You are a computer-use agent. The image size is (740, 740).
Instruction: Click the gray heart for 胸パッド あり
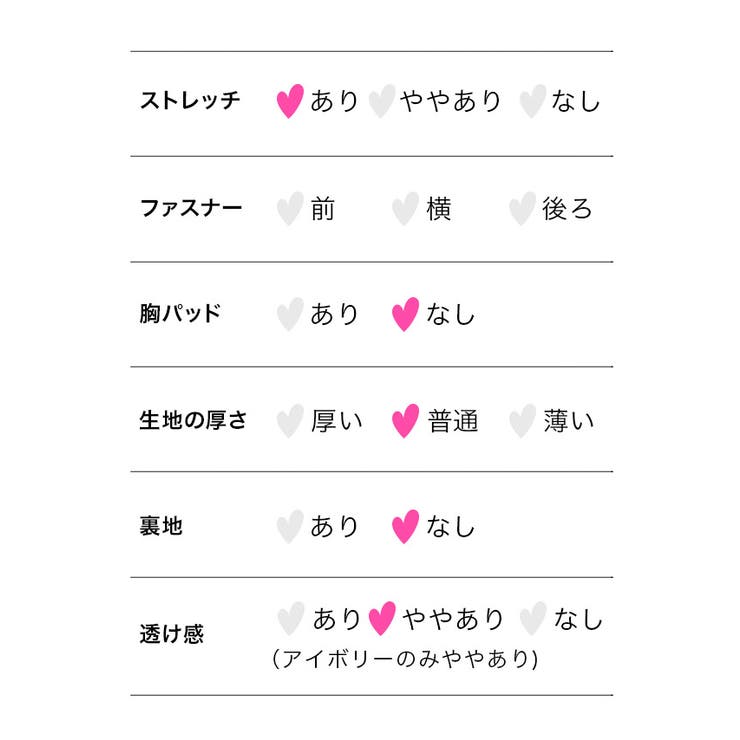[290, 314]
